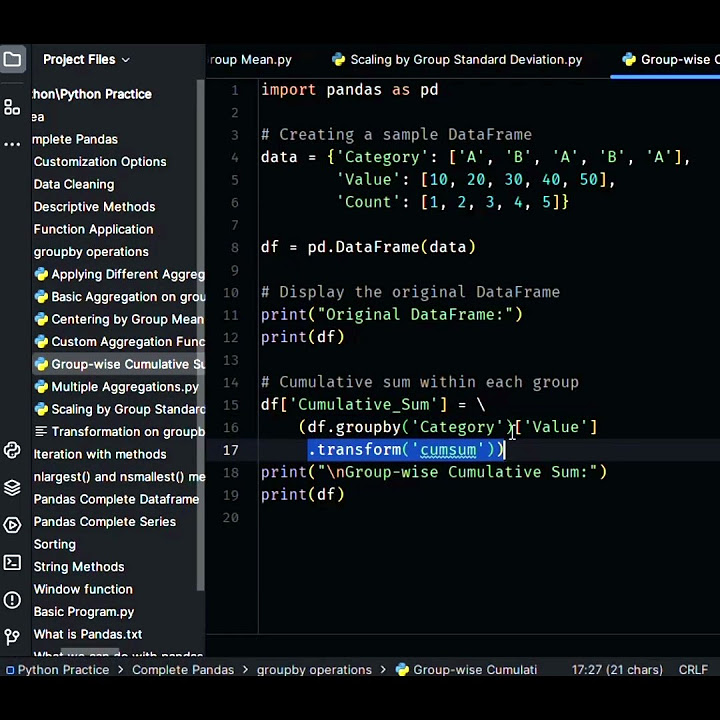Click line number 17 in gutter
Image resolution: width=720 pixels, height=720 pixels.
[231, 450]
